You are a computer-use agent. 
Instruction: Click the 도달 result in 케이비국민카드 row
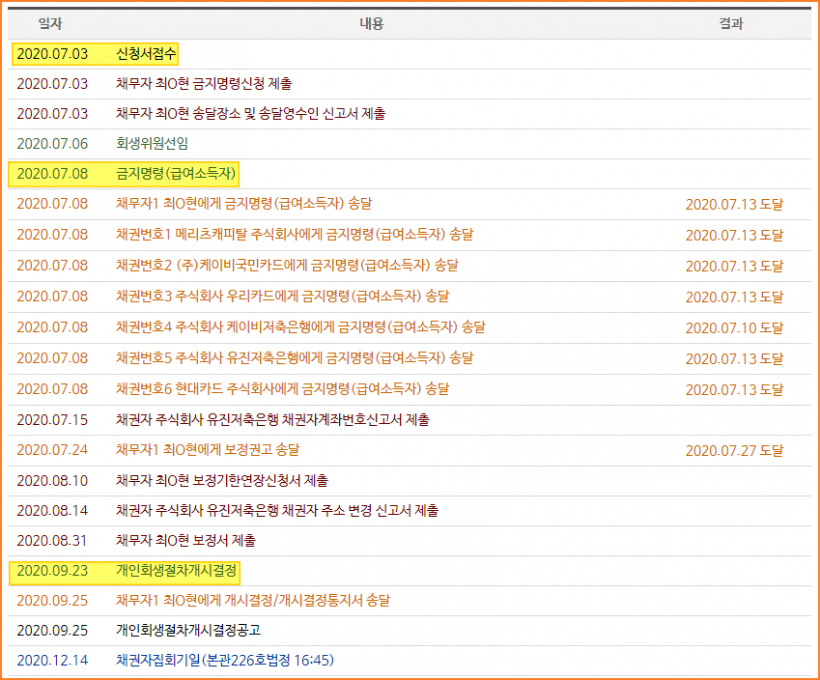734,266
